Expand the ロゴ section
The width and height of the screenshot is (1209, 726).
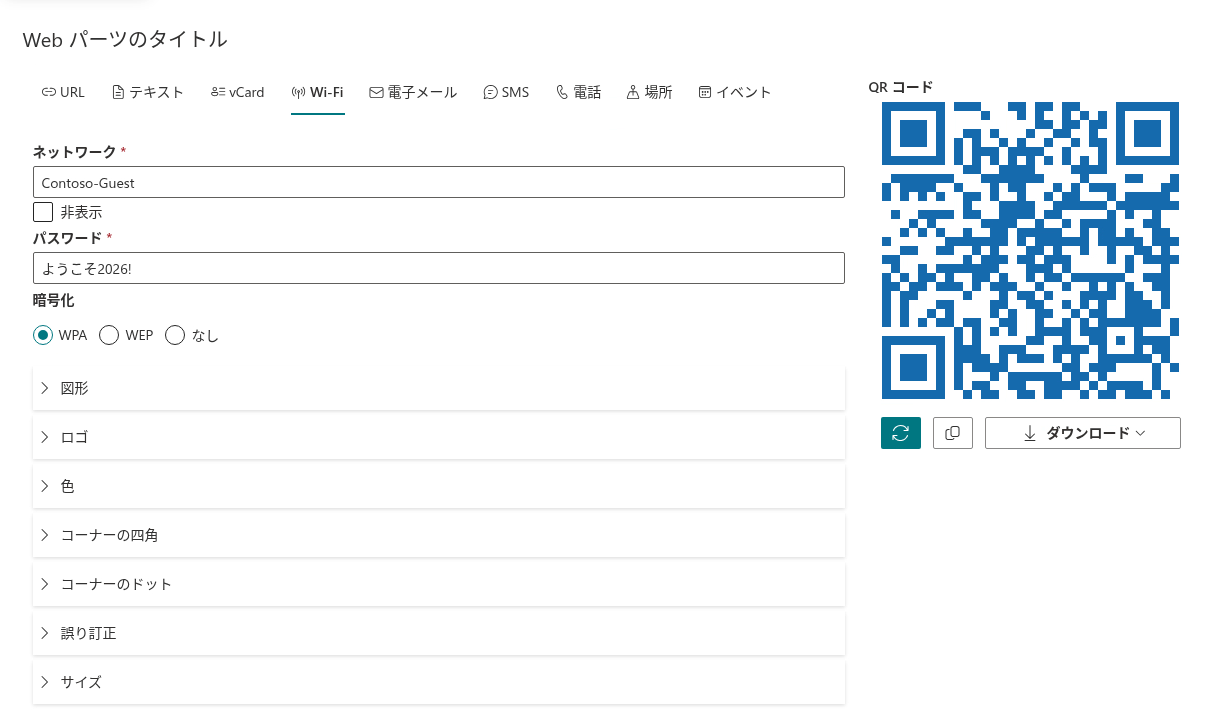pyautogui.click(x=439, y=437)
